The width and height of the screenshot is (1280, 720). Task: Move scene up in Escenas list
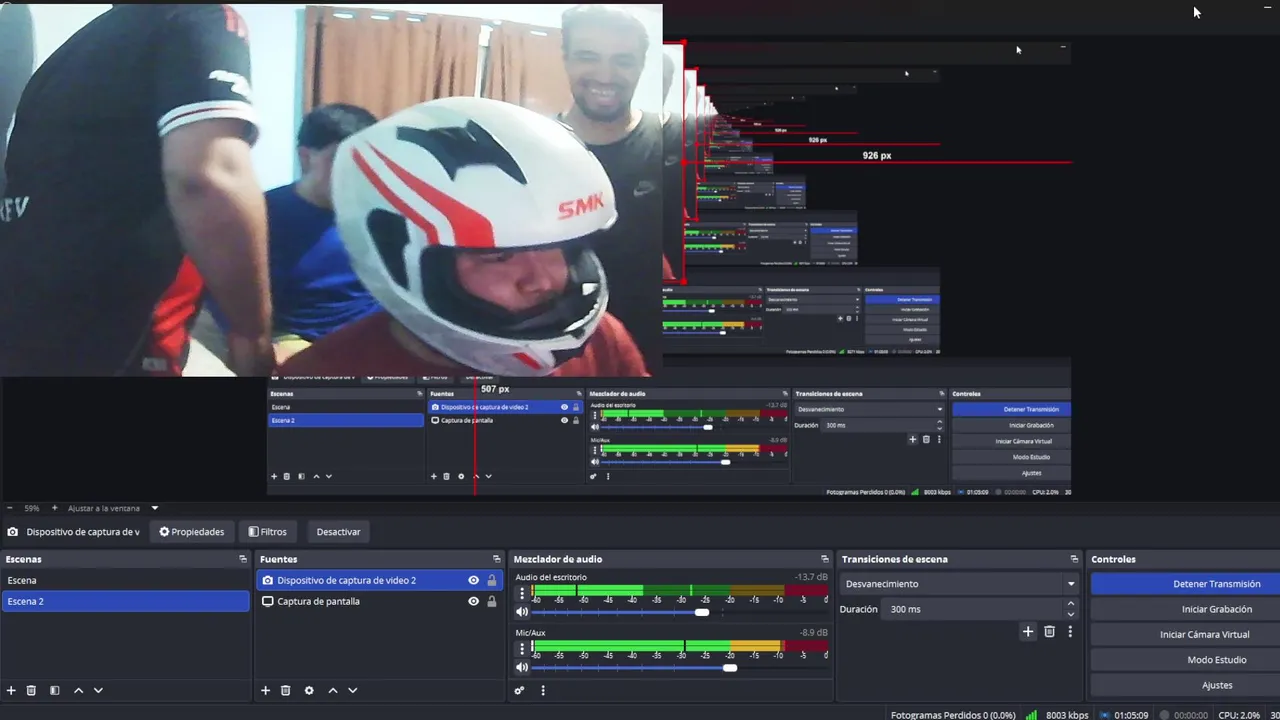pos(78,690)
